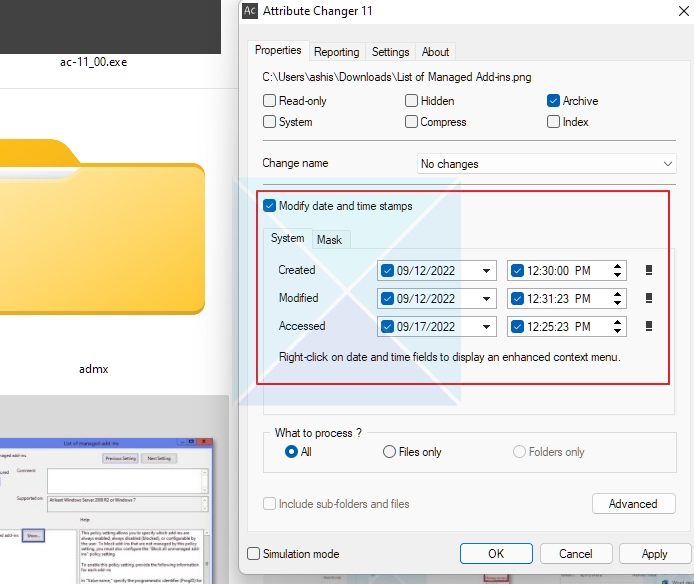Click the OK button
The image size is (694, 584).
(496, 553)
